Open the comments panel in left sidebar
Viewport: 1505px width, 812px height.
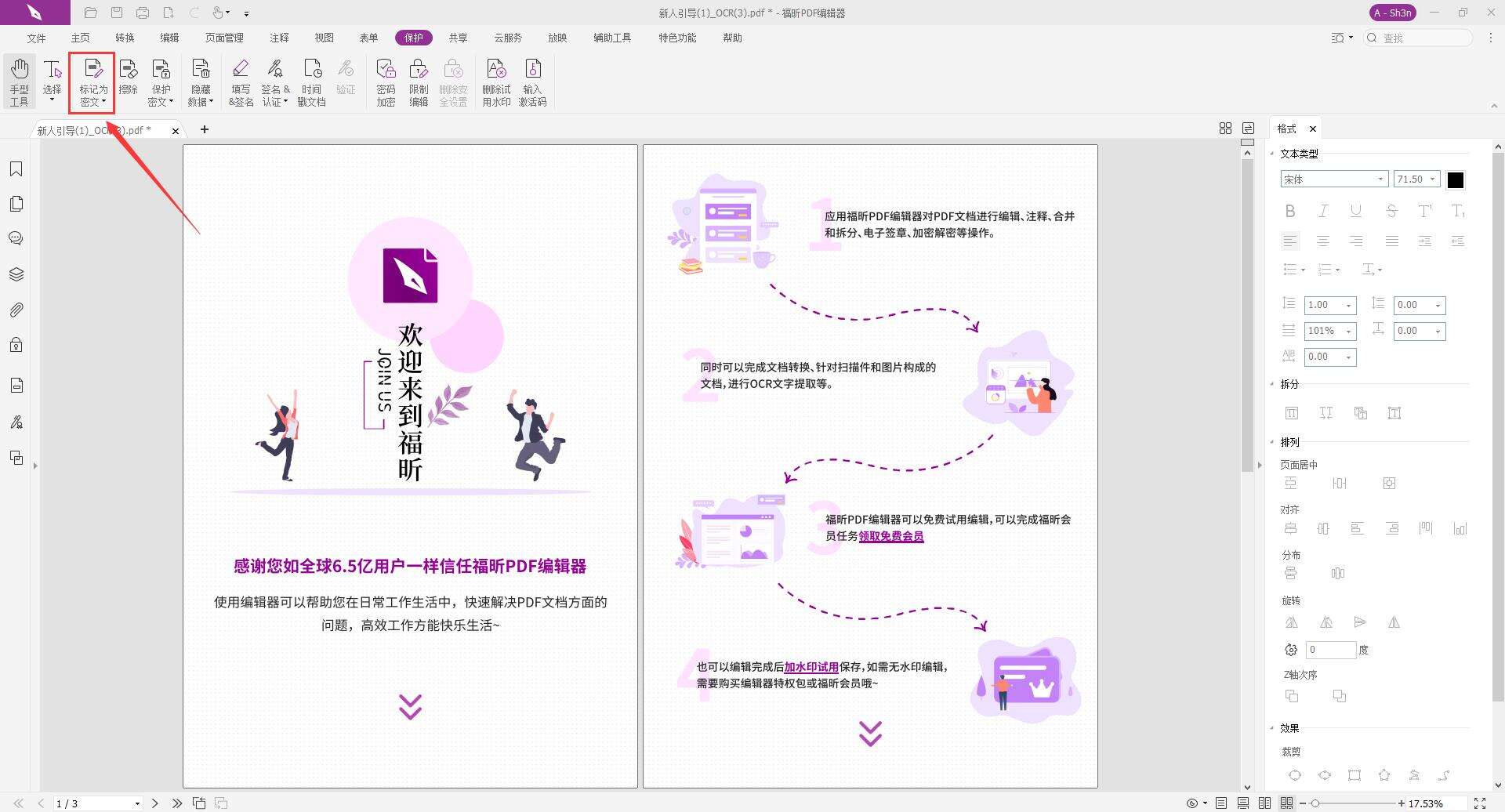[16, 238]
